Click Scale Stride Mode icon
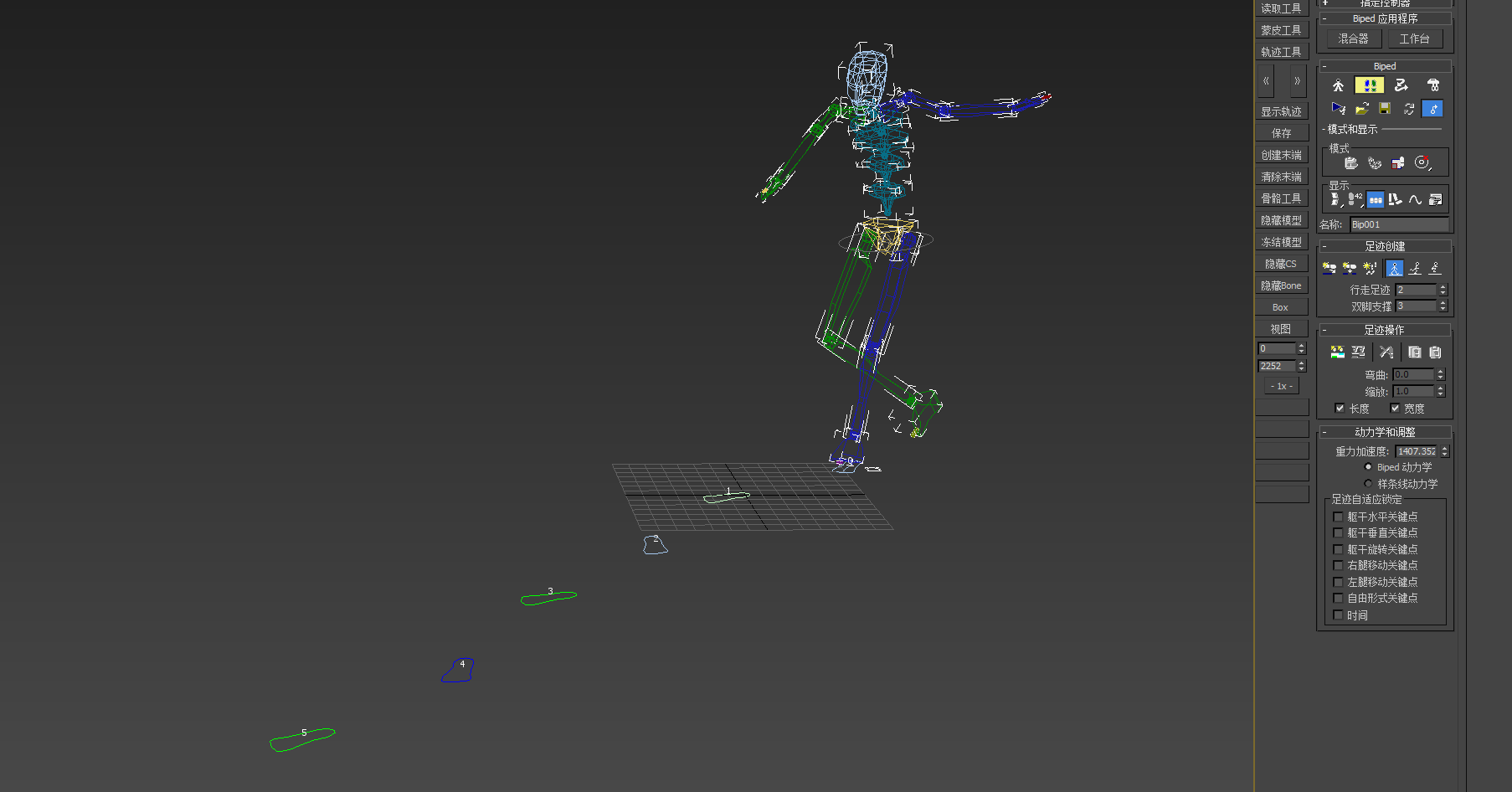This screenshot has width=1512, height=792. pyautogui.click(x=1398, y=163)
